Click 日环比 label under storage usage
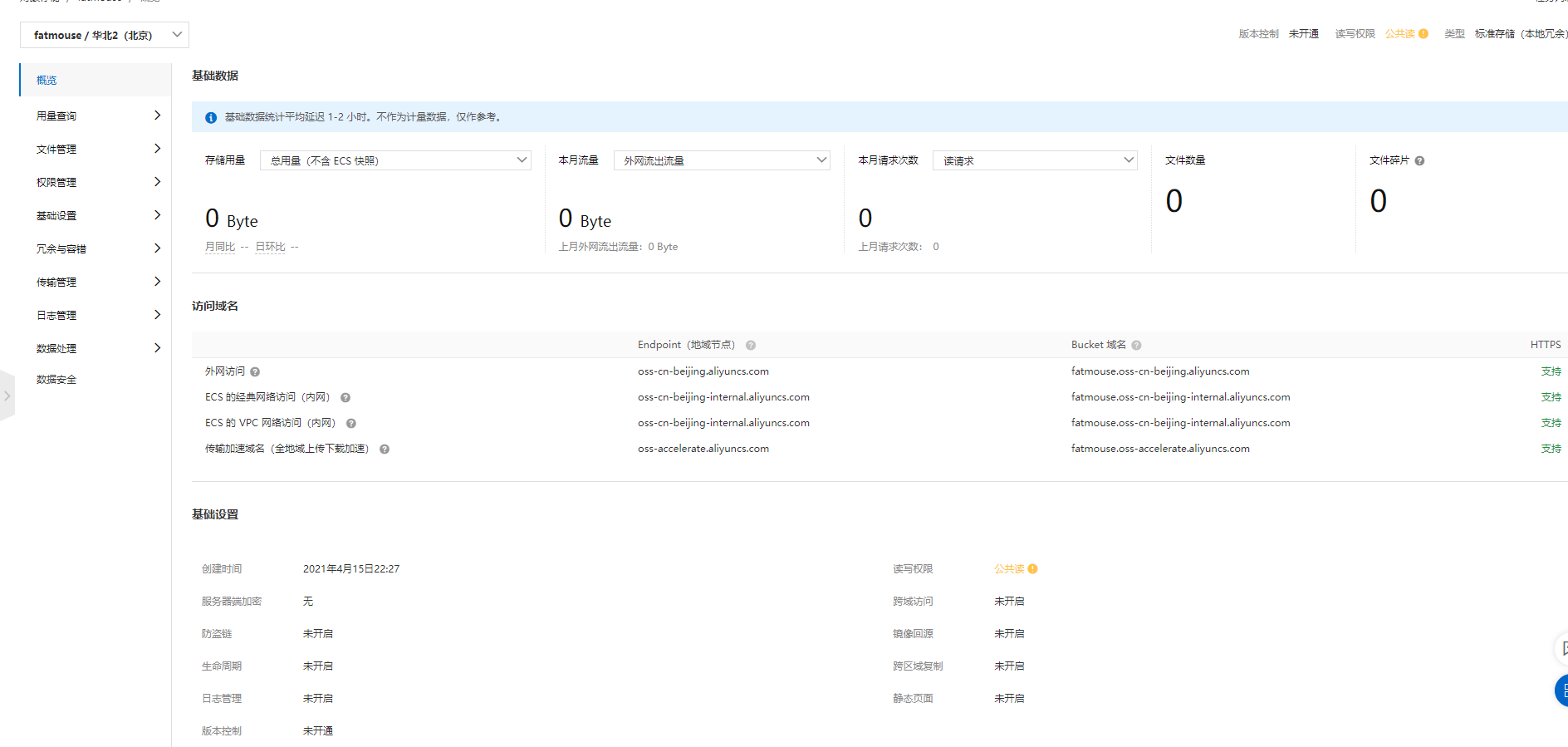Image resolution: width=1568 pixels, height=747 pixels. point(270,247)
